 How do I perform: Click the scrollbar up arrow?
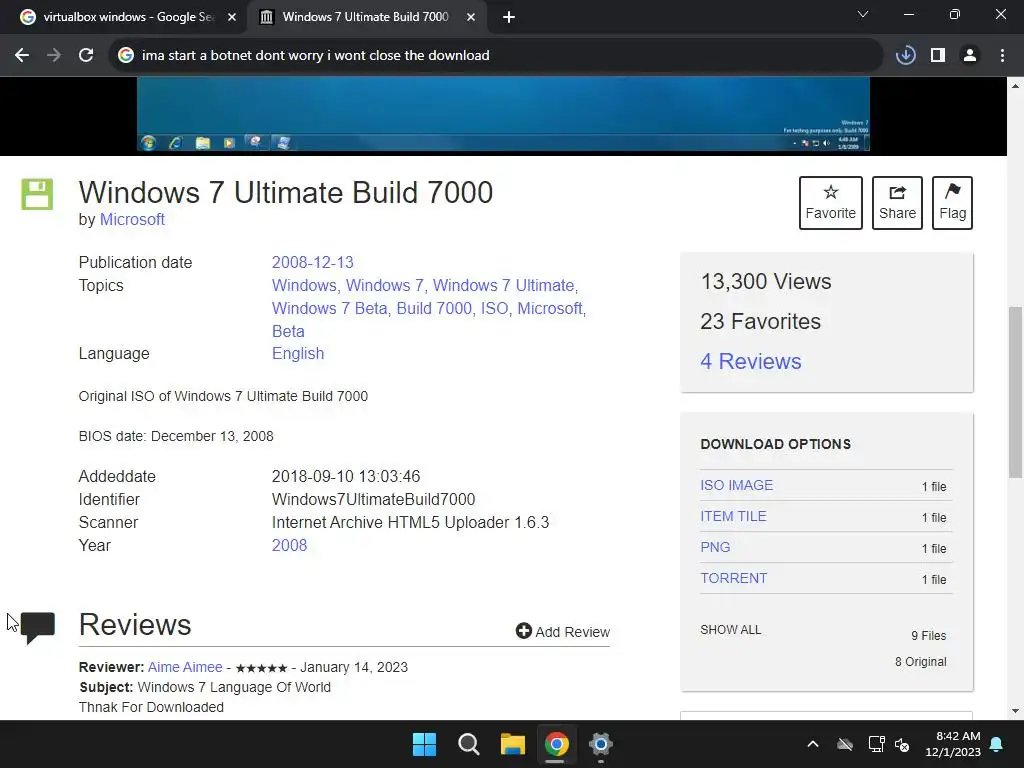[1015, 86]
